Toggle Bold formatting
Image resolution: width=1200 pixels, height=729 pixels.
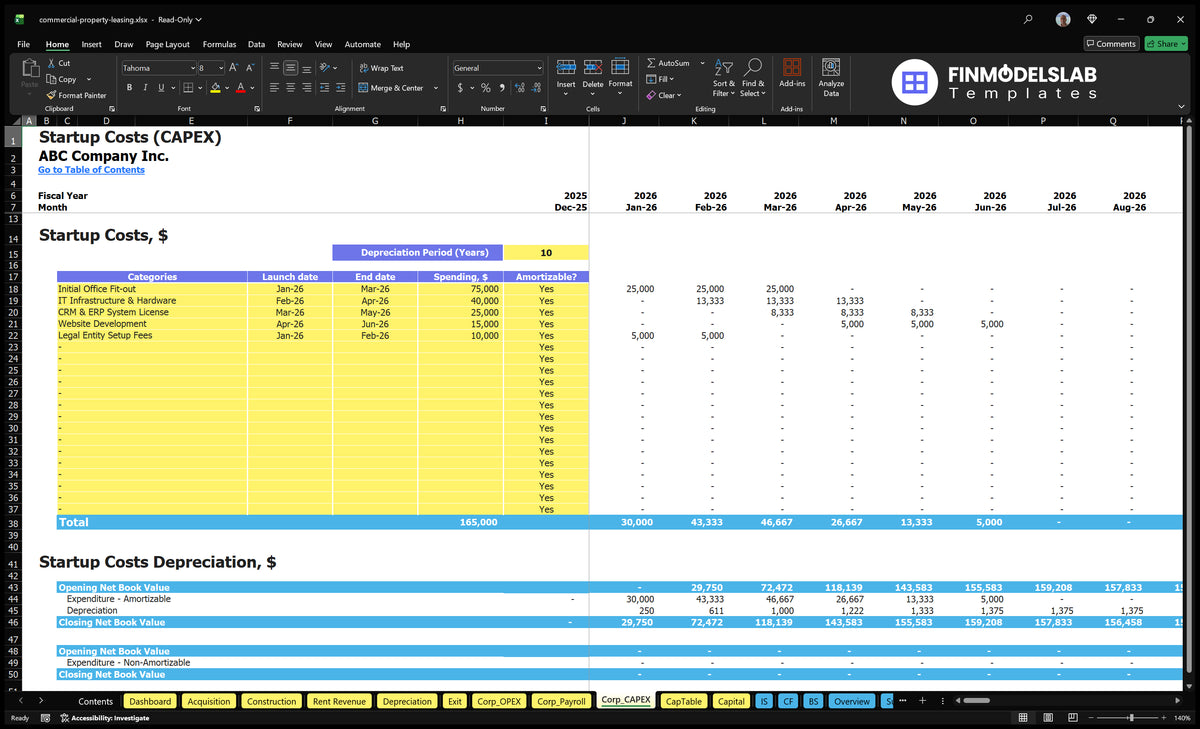(x=130, y=88)
